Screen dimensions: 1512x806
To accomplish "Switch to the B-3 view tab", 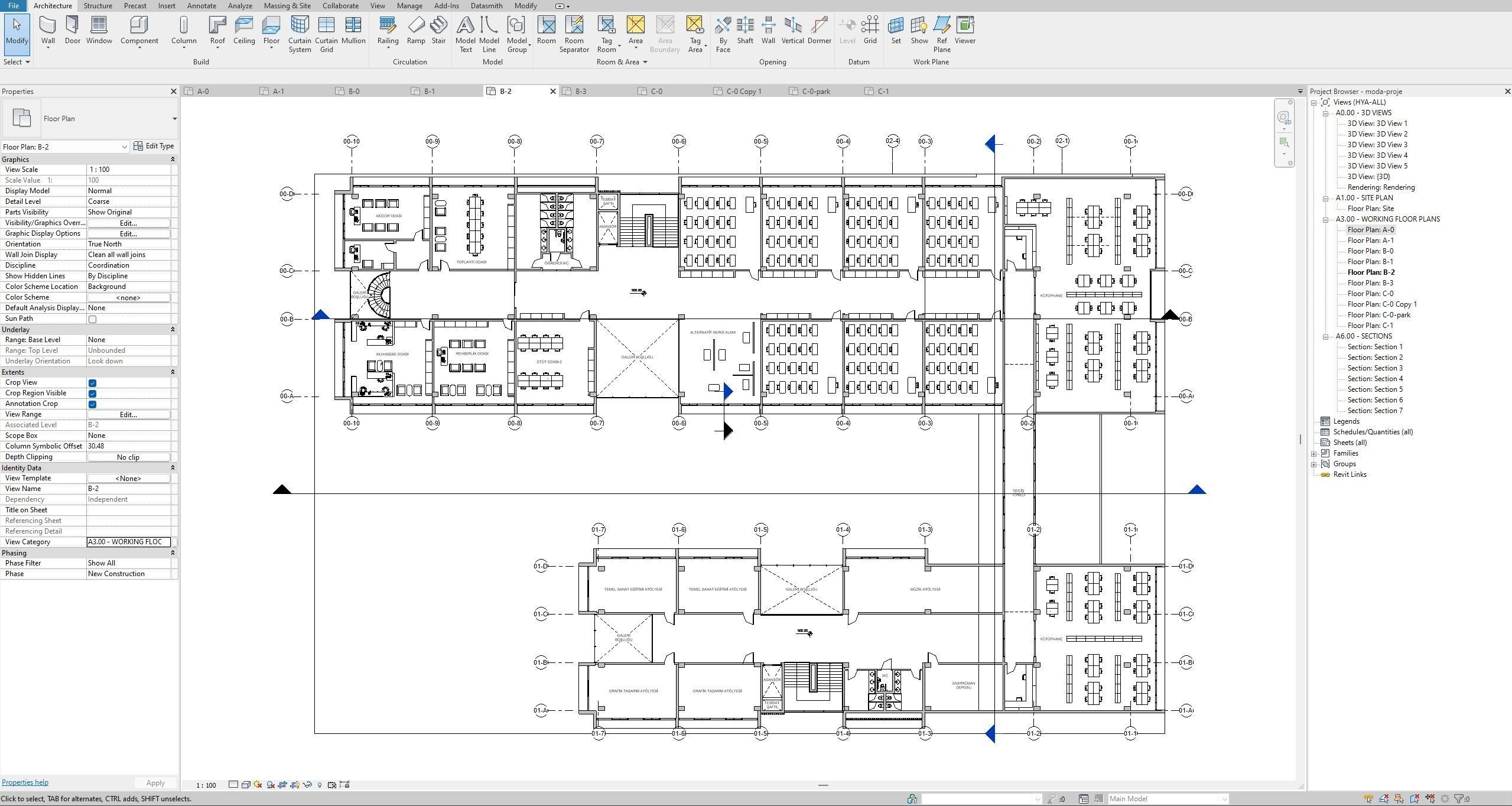I will 580,91.
